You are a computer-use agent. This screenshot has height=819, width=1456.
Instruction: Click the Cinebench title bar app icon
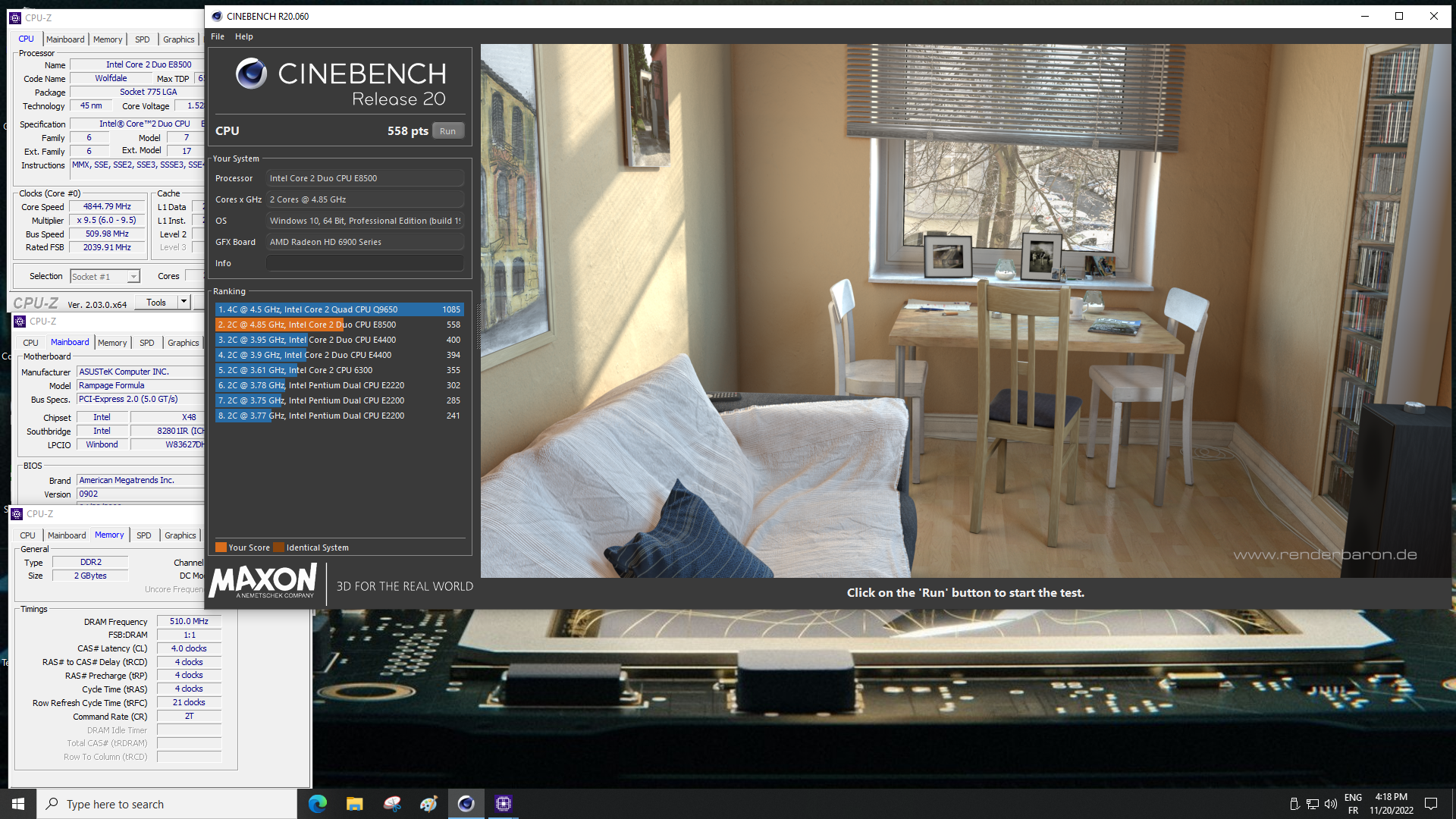click(x=217, y=16)
